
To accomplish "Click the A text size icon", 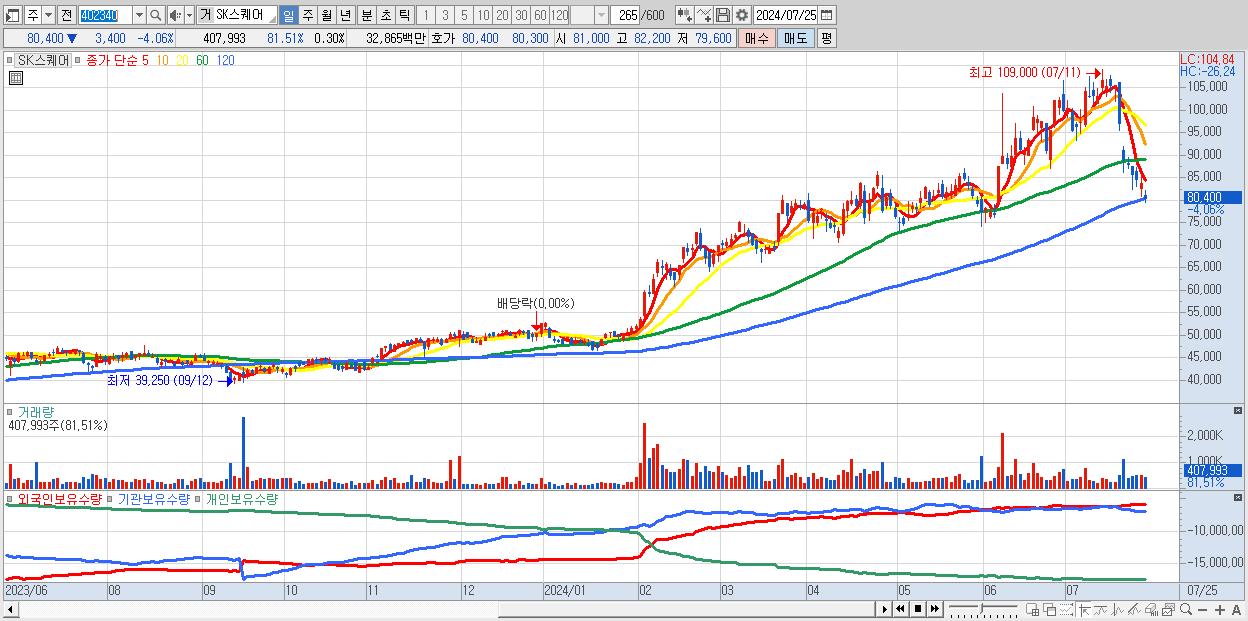I will pos(1236,609).
